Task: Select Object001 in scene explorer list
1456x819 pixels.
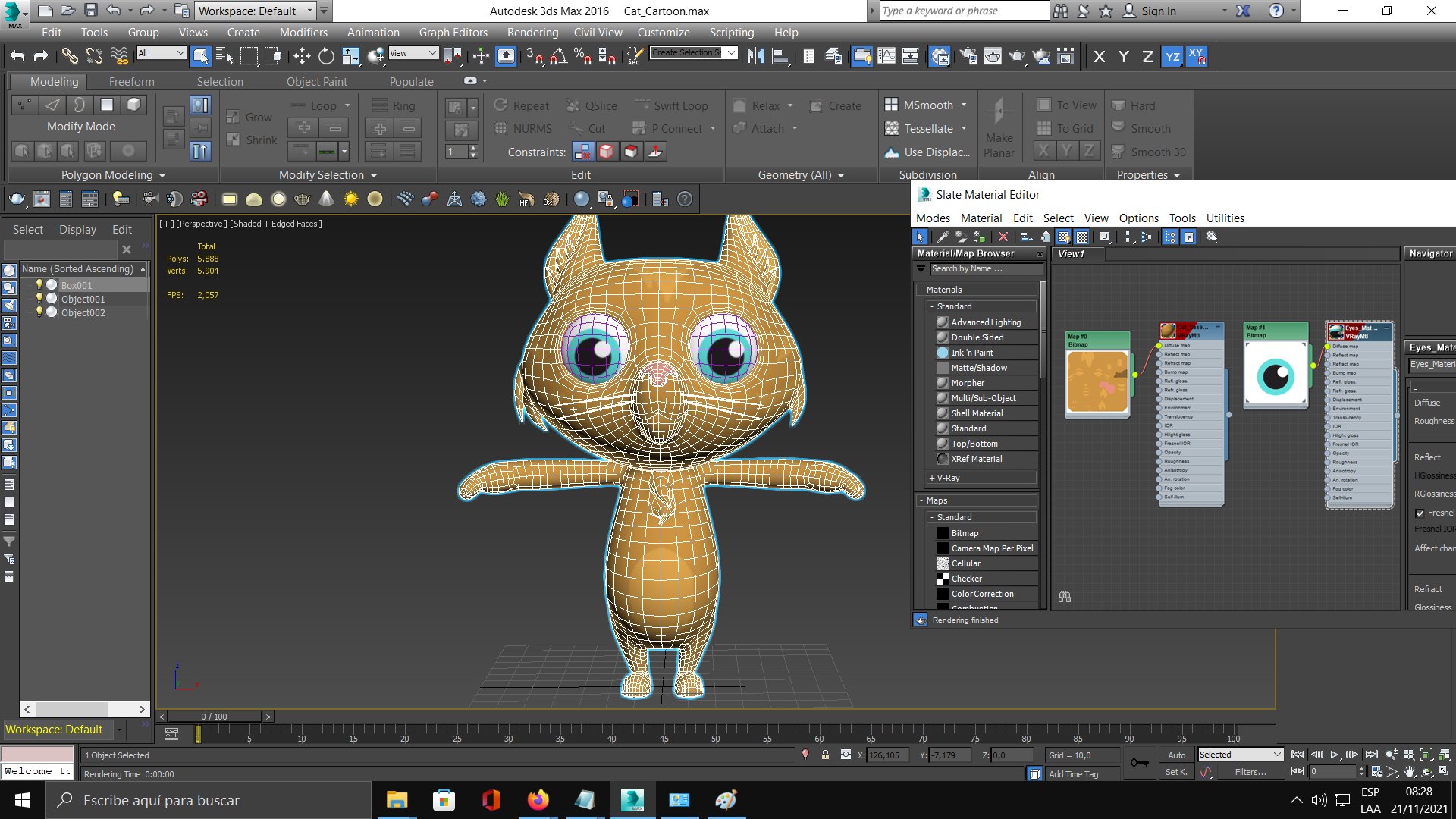Action: [x=83, y=299]
